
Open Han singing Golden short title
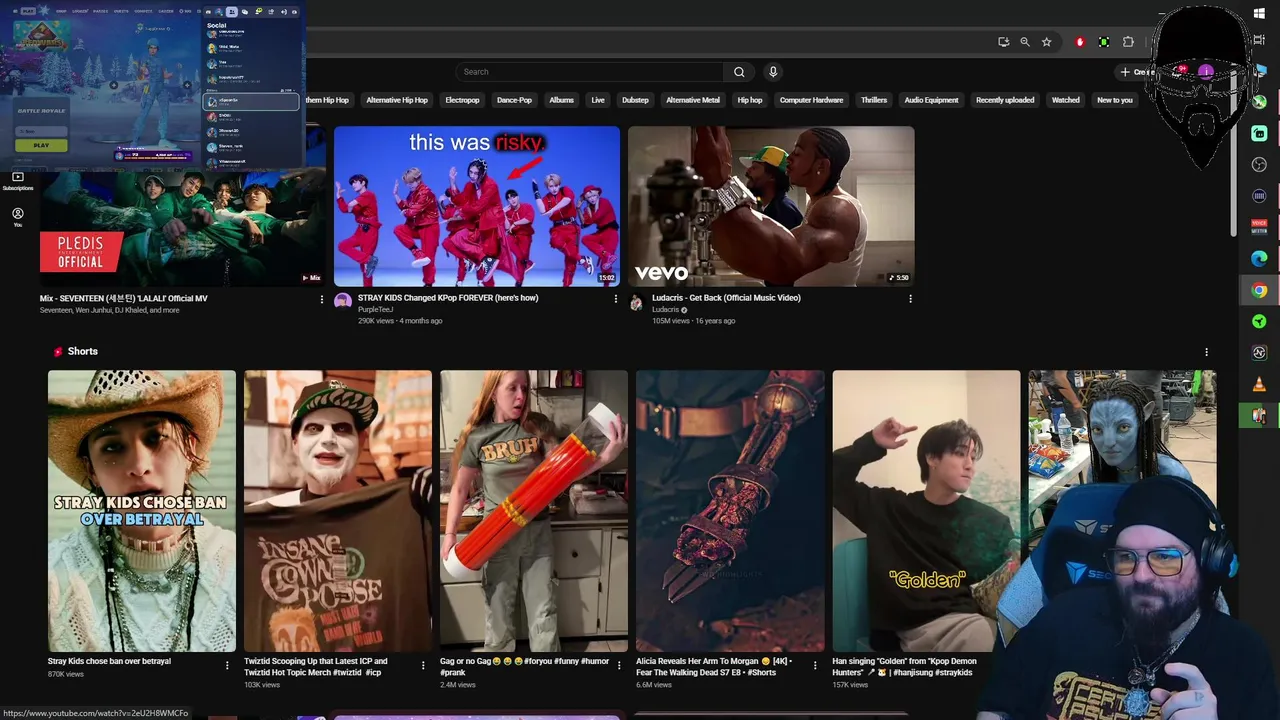point(904,666)
